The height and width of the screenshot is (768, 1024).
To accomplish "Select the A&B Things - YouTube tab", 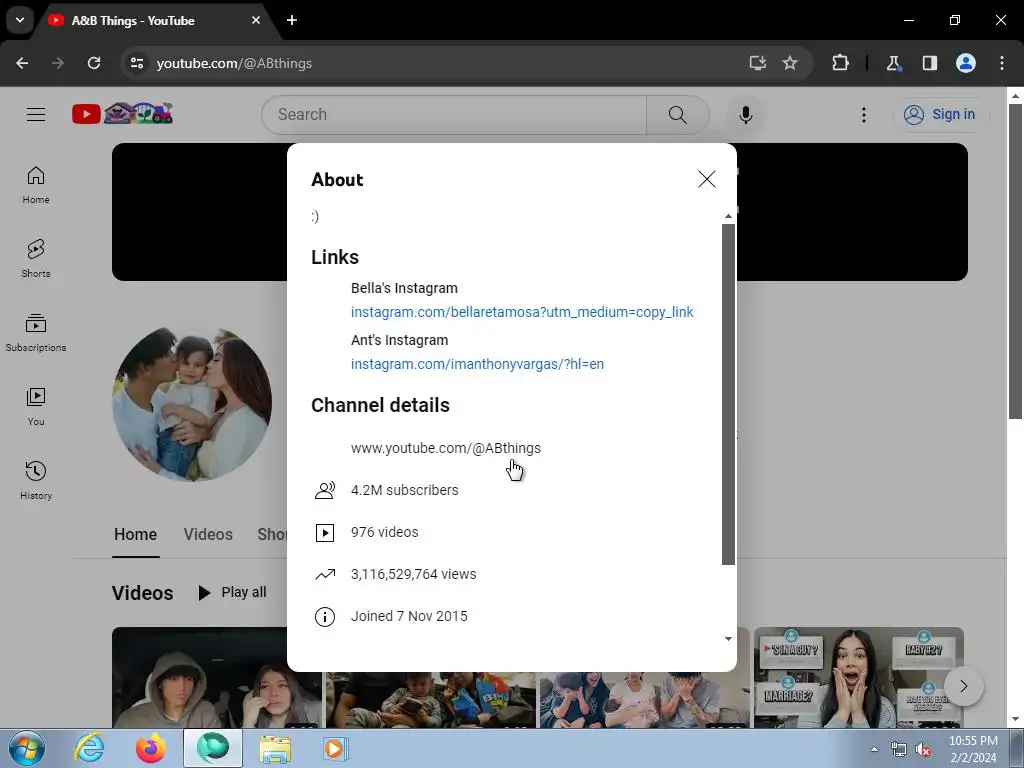I will click(153, 21).
